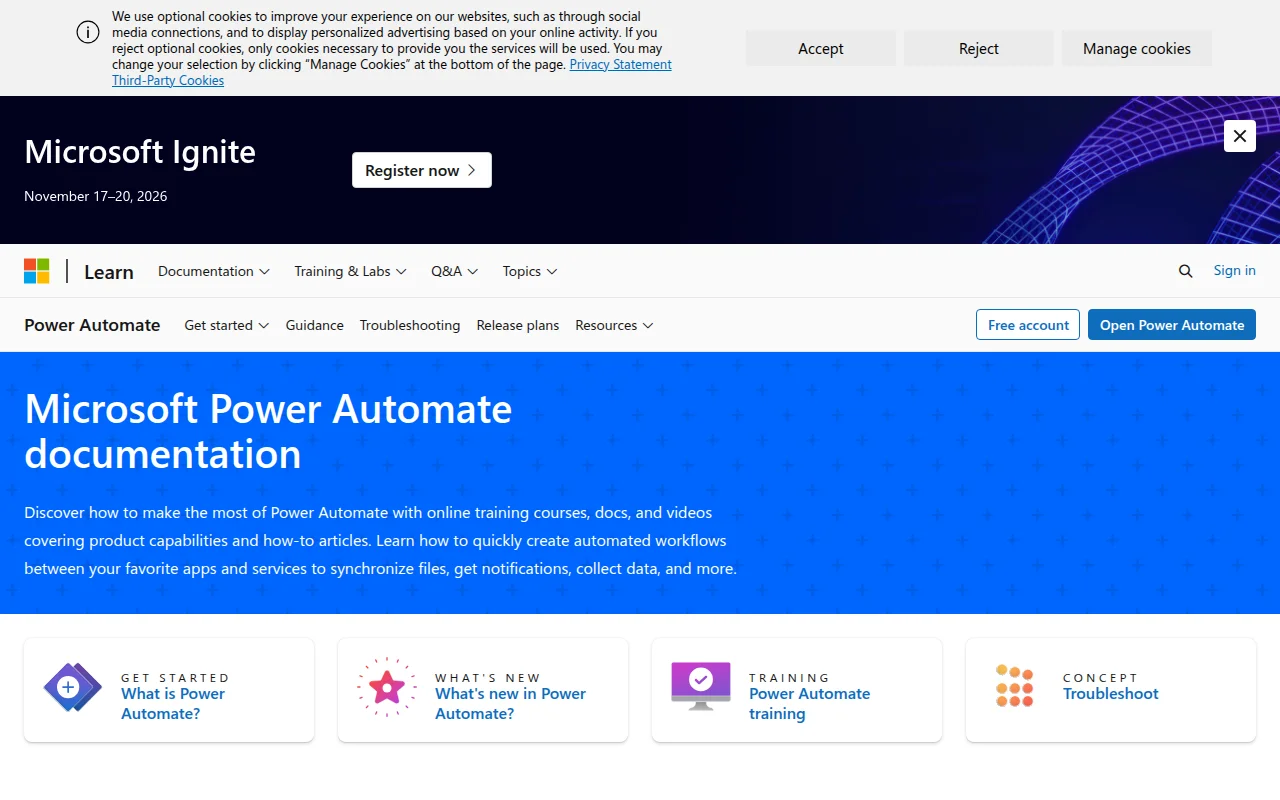This screenshot has width=1280, height=800.
Task: Go to the Learn home link
Action: 109,272
